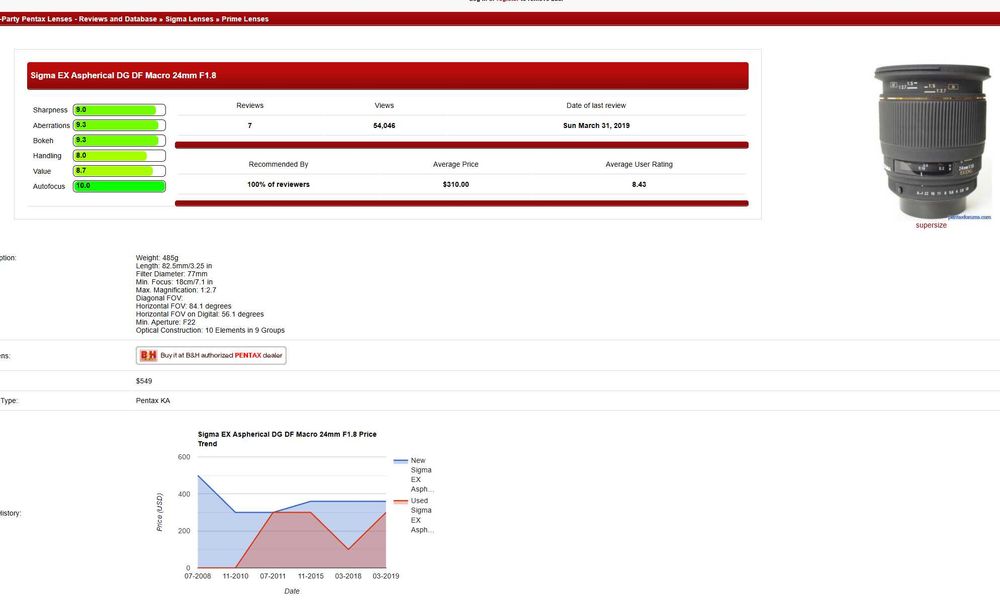The height and width of the screenshot is (615, 1000).
Task: Click the 03-2018 date label on chart axis
Action: pyautogui.click(x=348, y=576)
